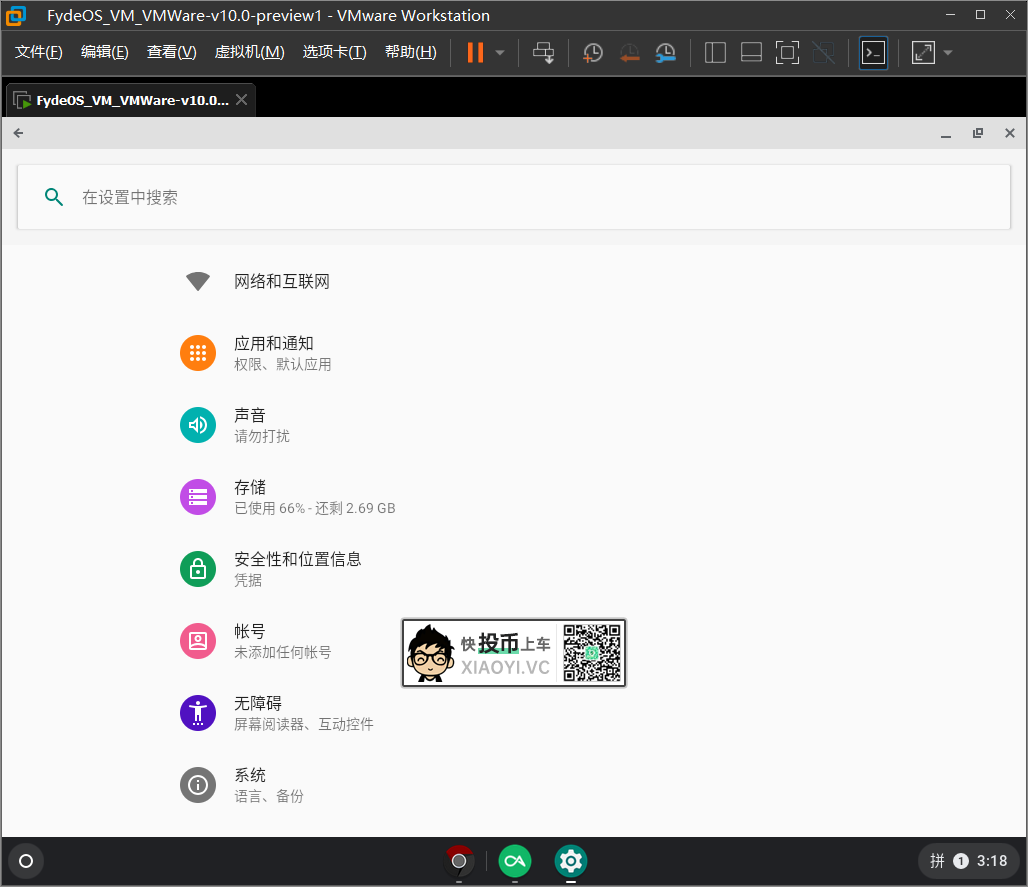Viewport: 1028px width, 887px height.
Task: Minimize the Android settings window
Action: [x=946, y=134]
